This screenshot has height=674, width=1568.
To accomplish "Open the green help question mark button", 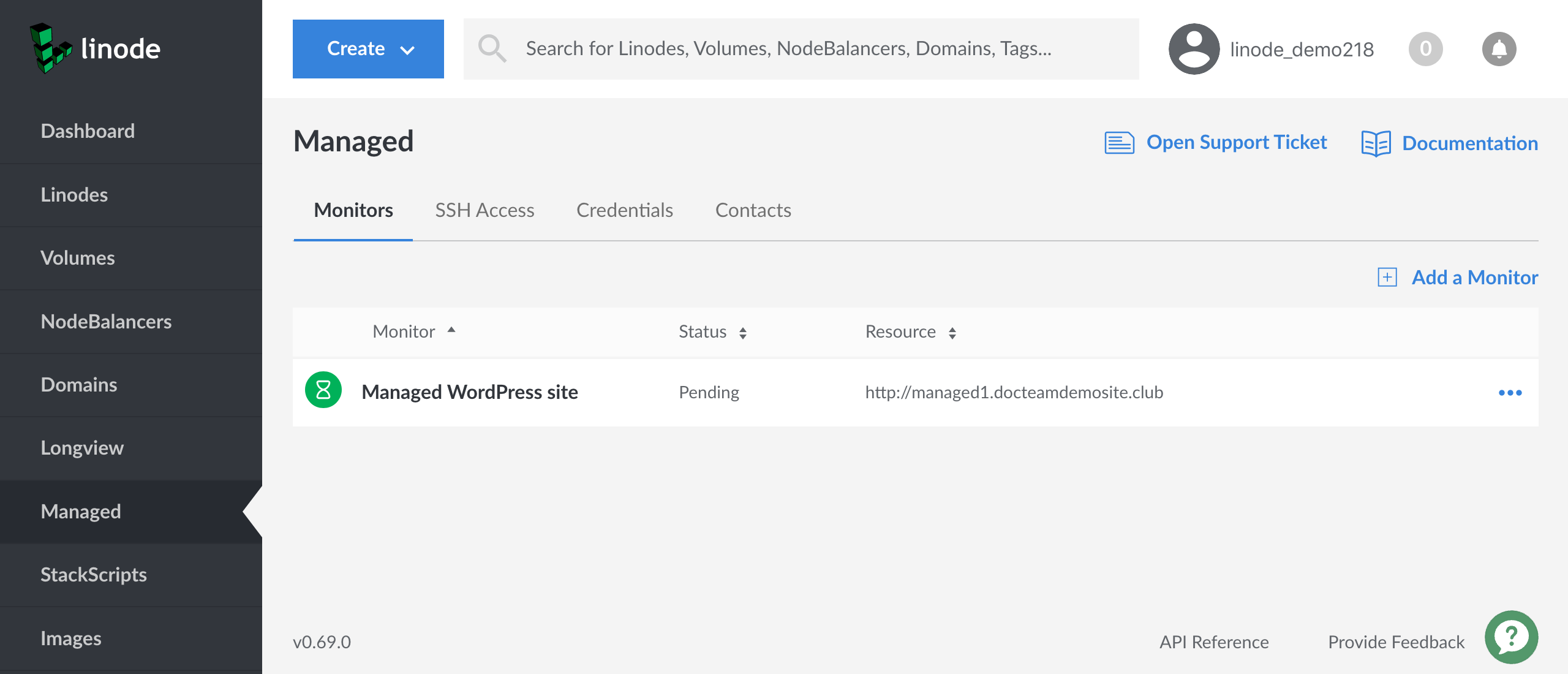I will click(1511, 637).
